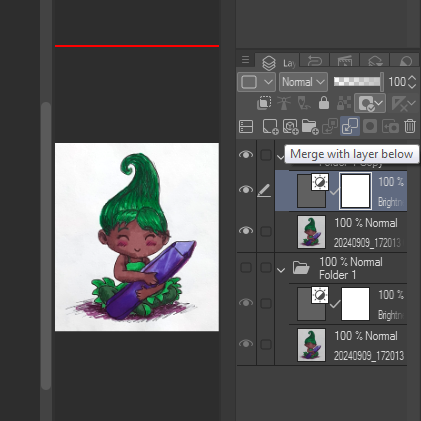Toggle Lock Transparent Pixels icon

click(x=343, y=103)
